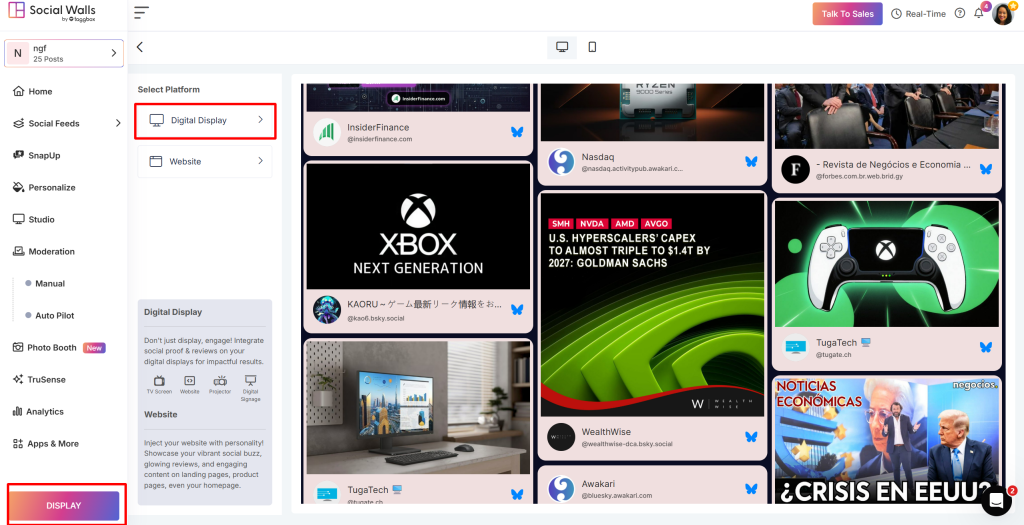Click Bluesky icon on Revista de Negócios post

click(985, 169)
